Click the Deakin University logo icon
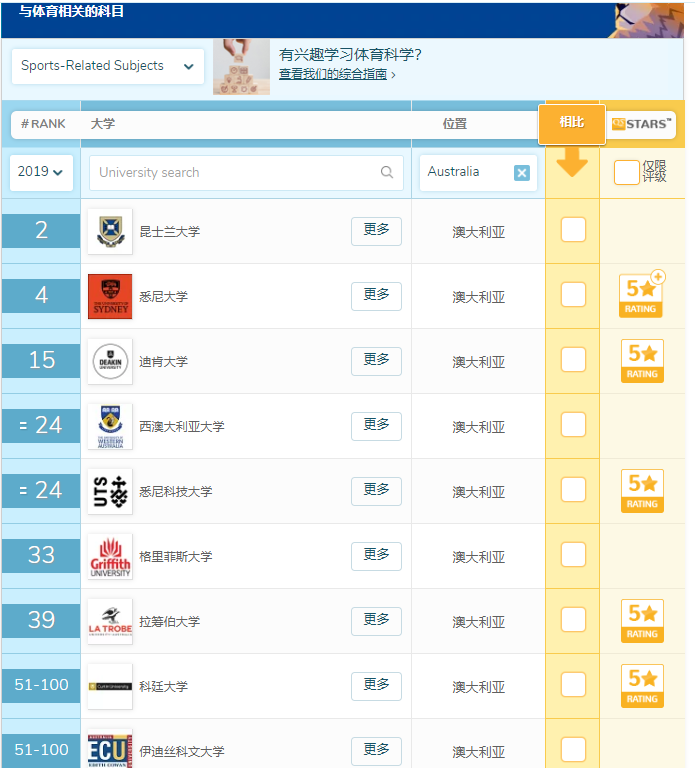 (109, 361)
